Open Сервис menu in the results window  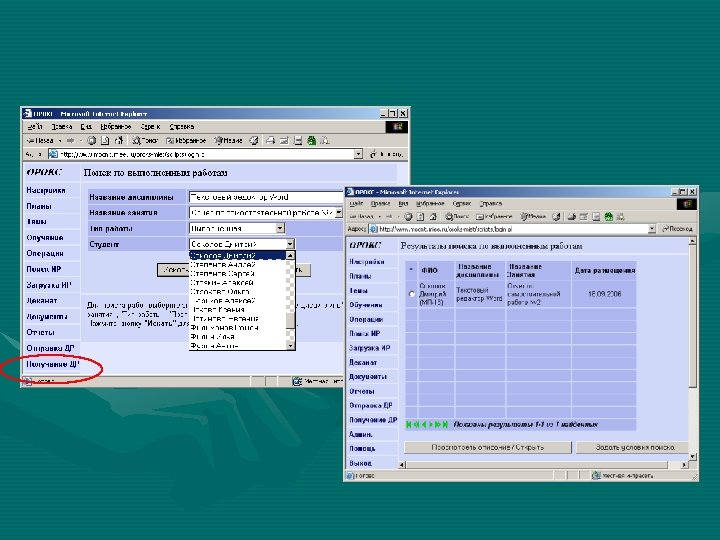coord(461,203)
